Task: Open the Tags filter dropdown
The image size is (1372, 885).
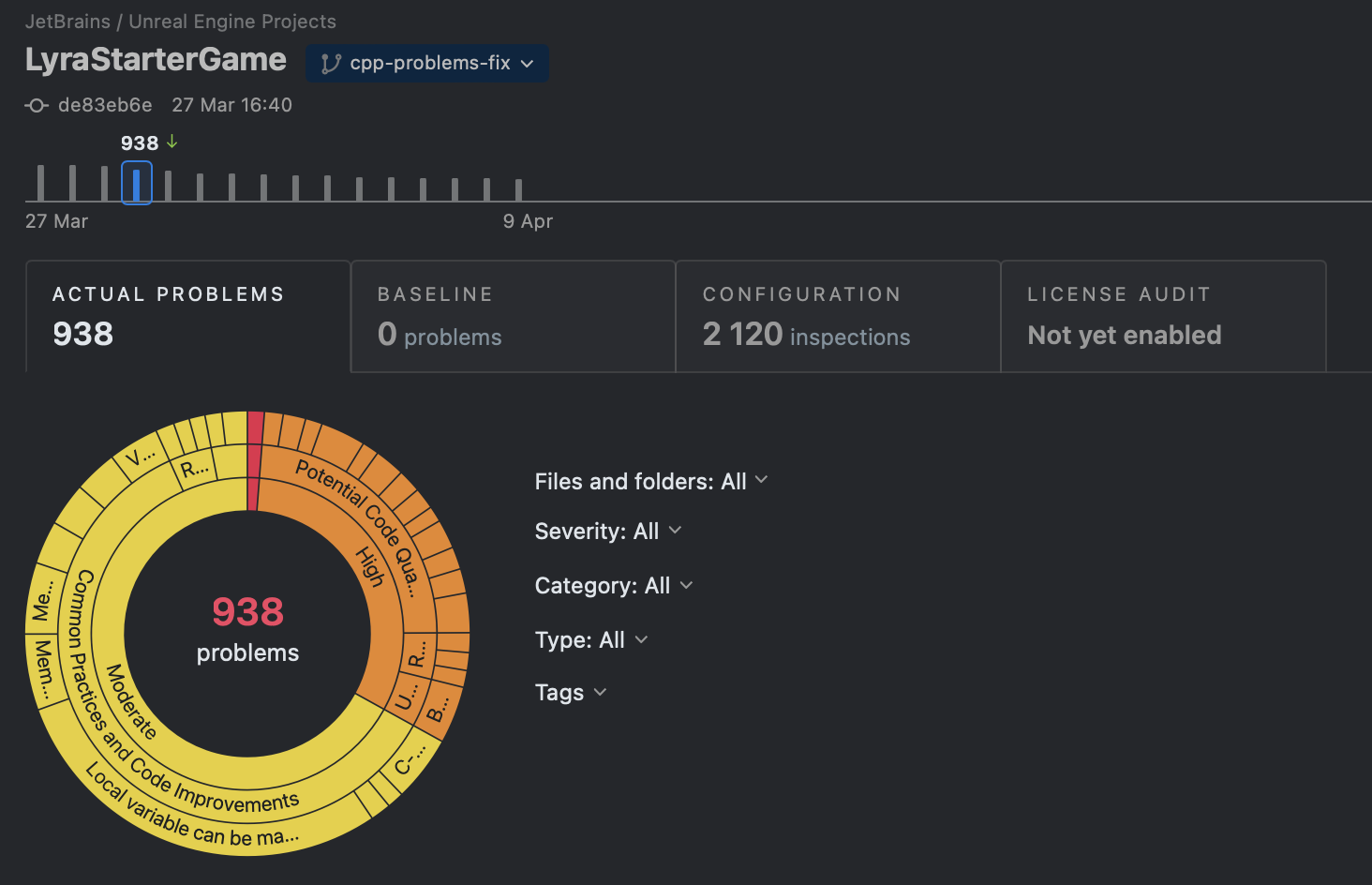Action: coord(571,693)
